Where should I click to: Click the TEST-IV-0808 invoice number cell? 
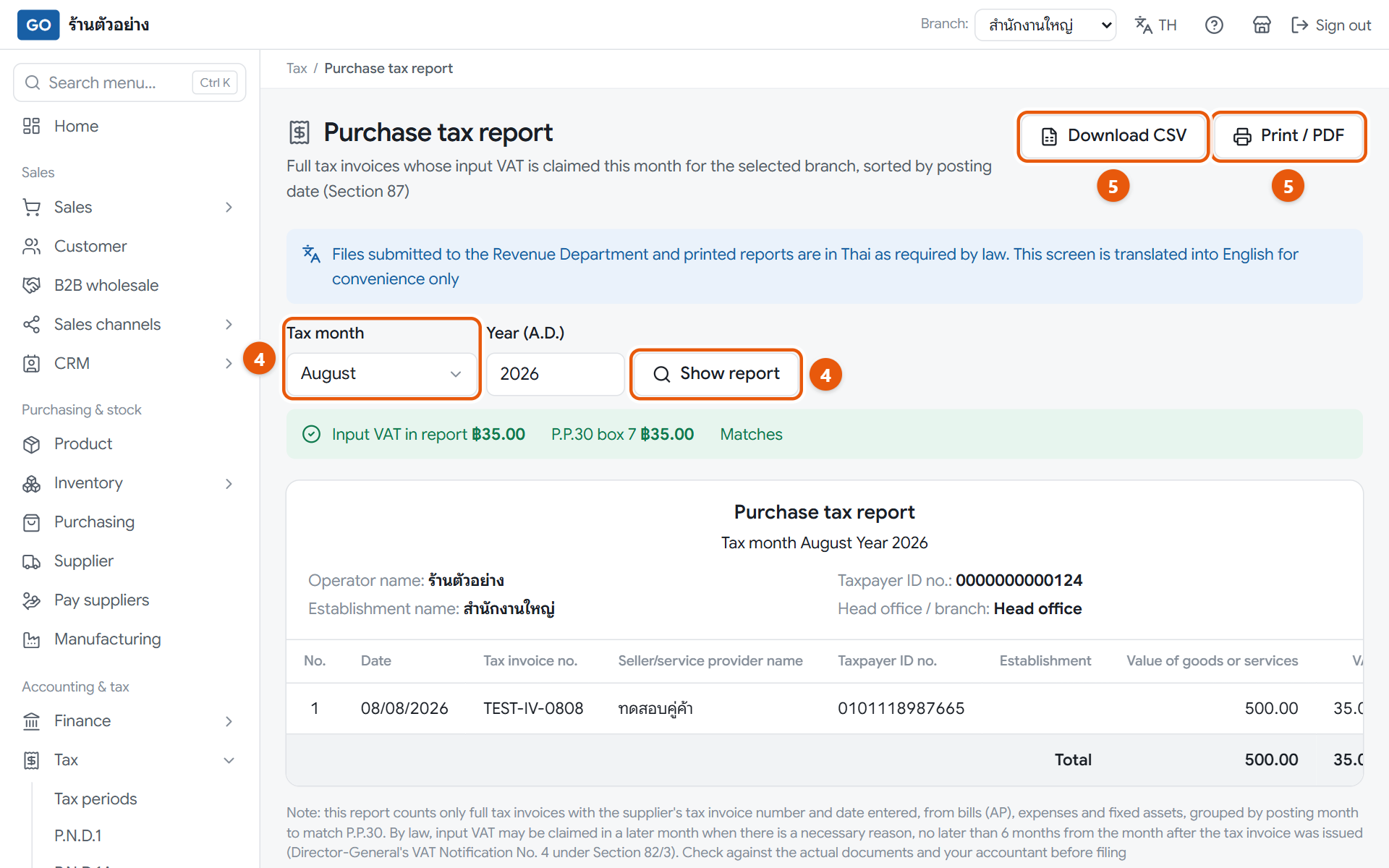[533, 708]
